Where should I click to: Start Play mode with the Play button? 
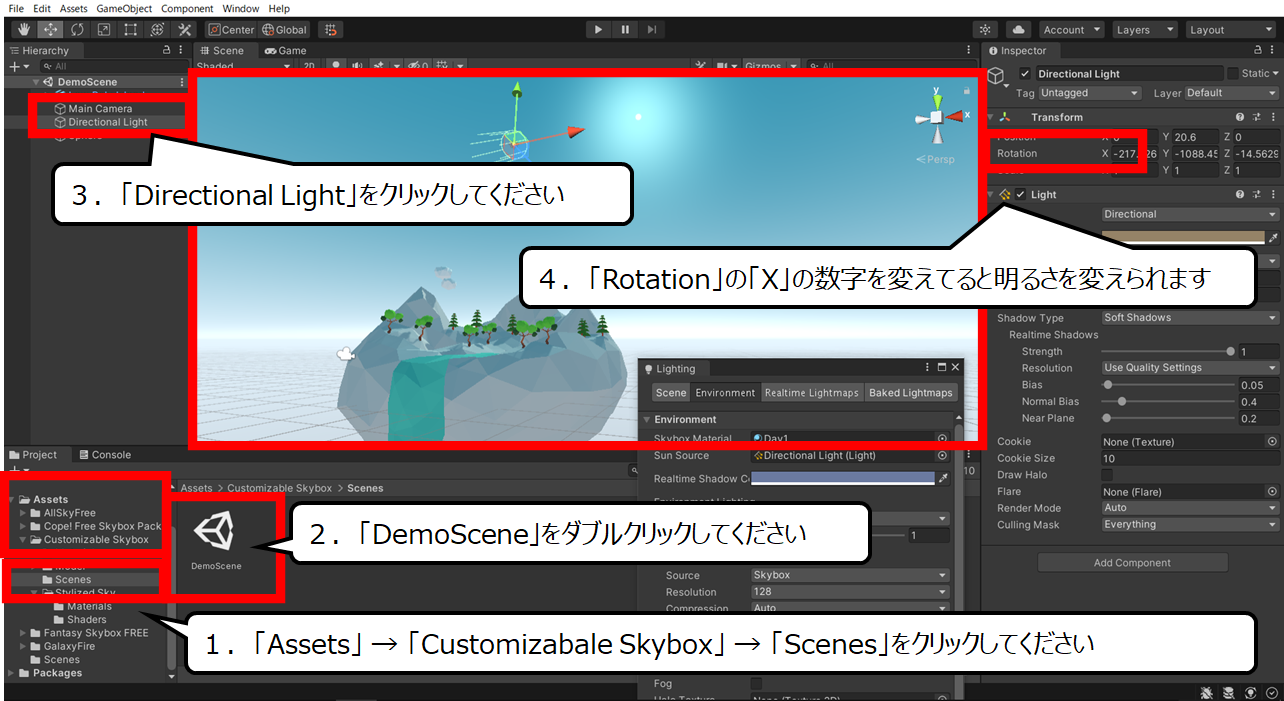click(598, 29)
